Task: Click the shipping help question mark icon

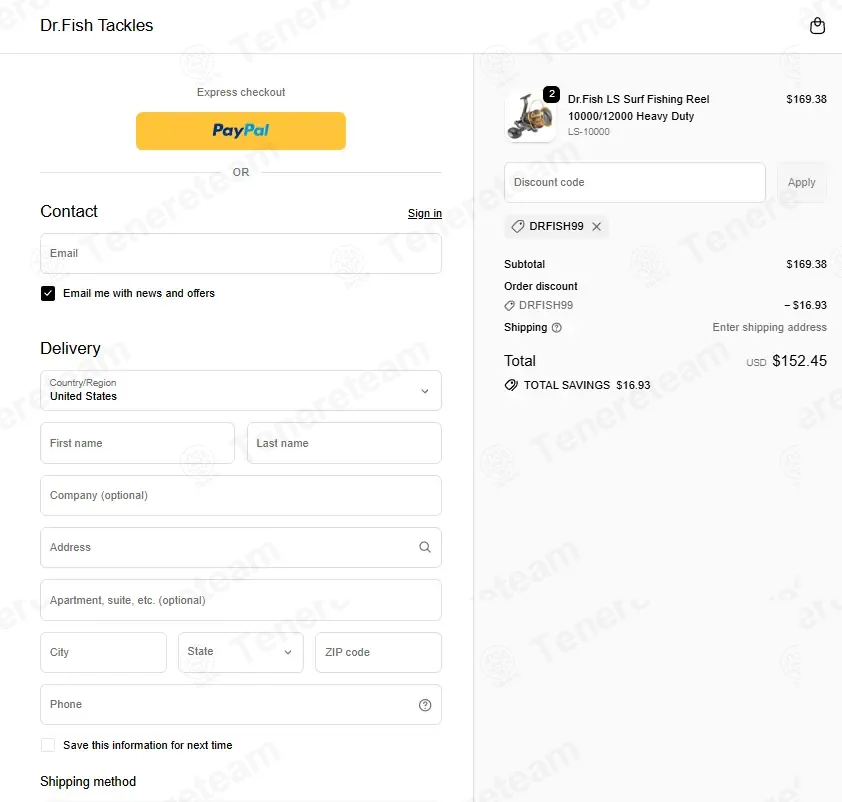Action: (556, 327)
